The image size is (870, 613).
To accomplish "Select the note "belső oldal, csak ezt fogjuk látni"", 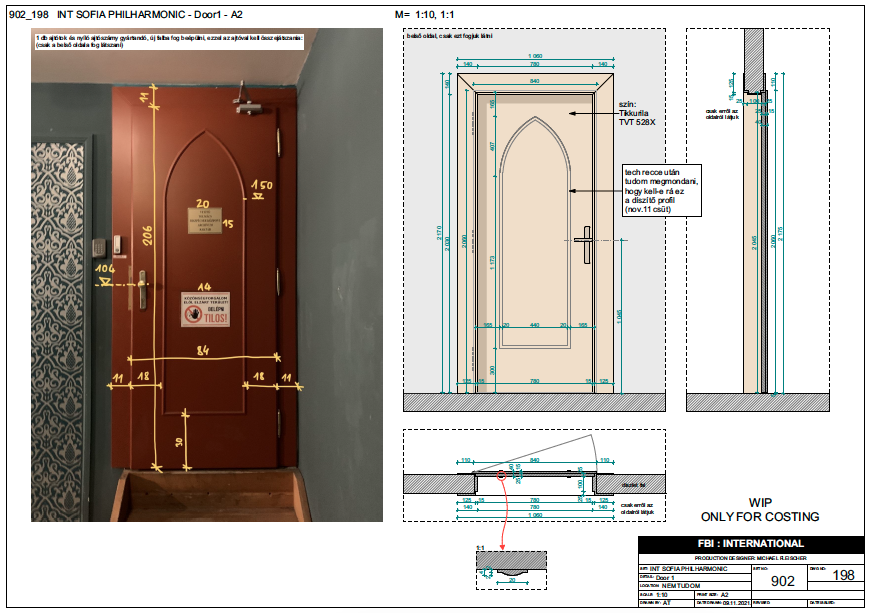I will coord(450,36).
